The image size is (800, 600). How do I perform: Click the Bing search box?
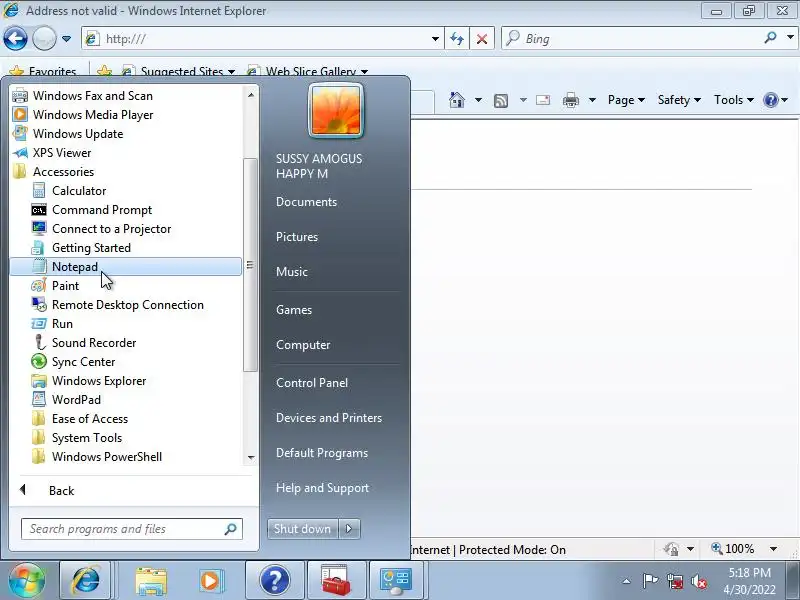[632, 39]
